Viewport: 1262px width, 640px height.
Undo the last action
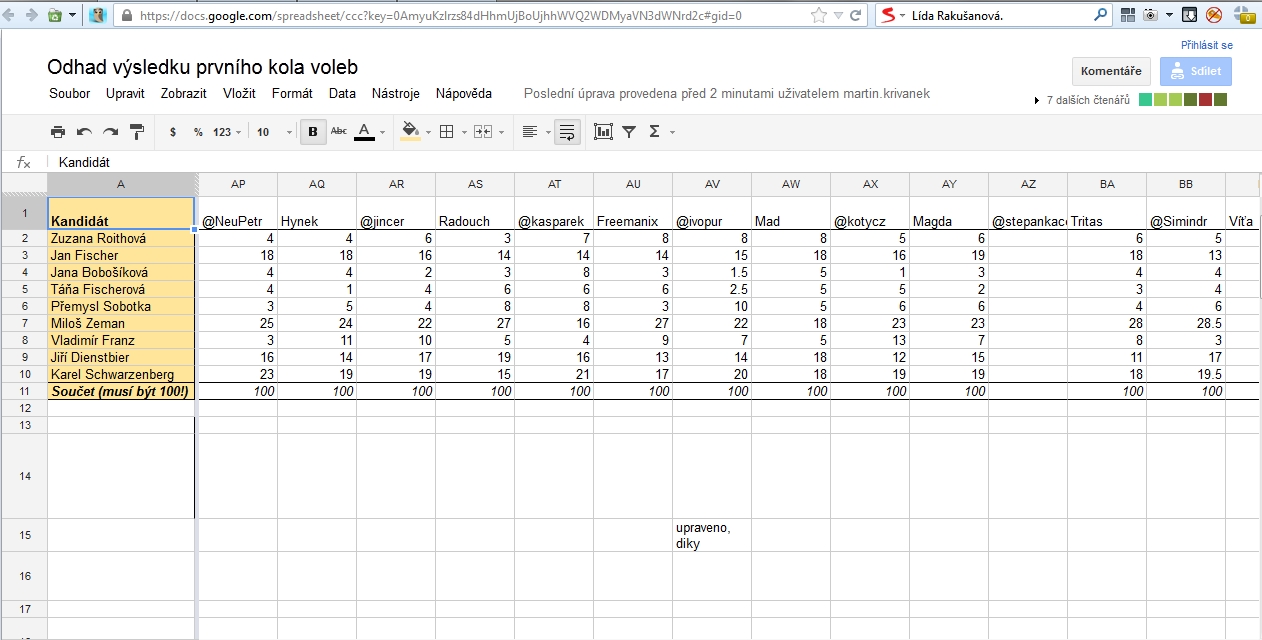click(x=84, y=132)
